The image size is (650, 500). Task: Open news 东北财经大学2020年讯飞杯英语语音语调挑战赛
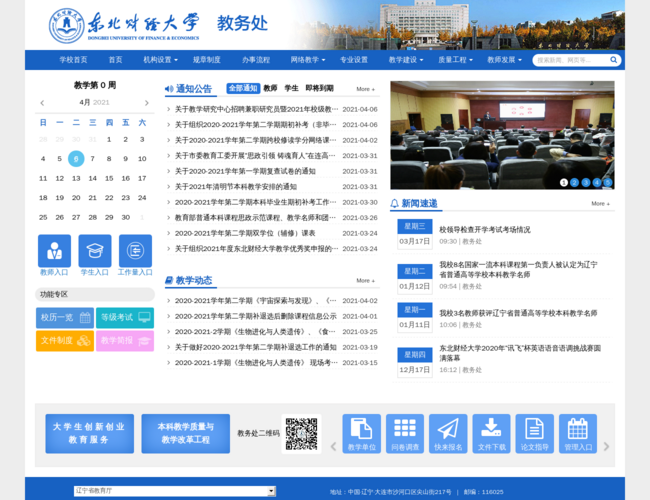pyautogui.click(x=520, y=353)
